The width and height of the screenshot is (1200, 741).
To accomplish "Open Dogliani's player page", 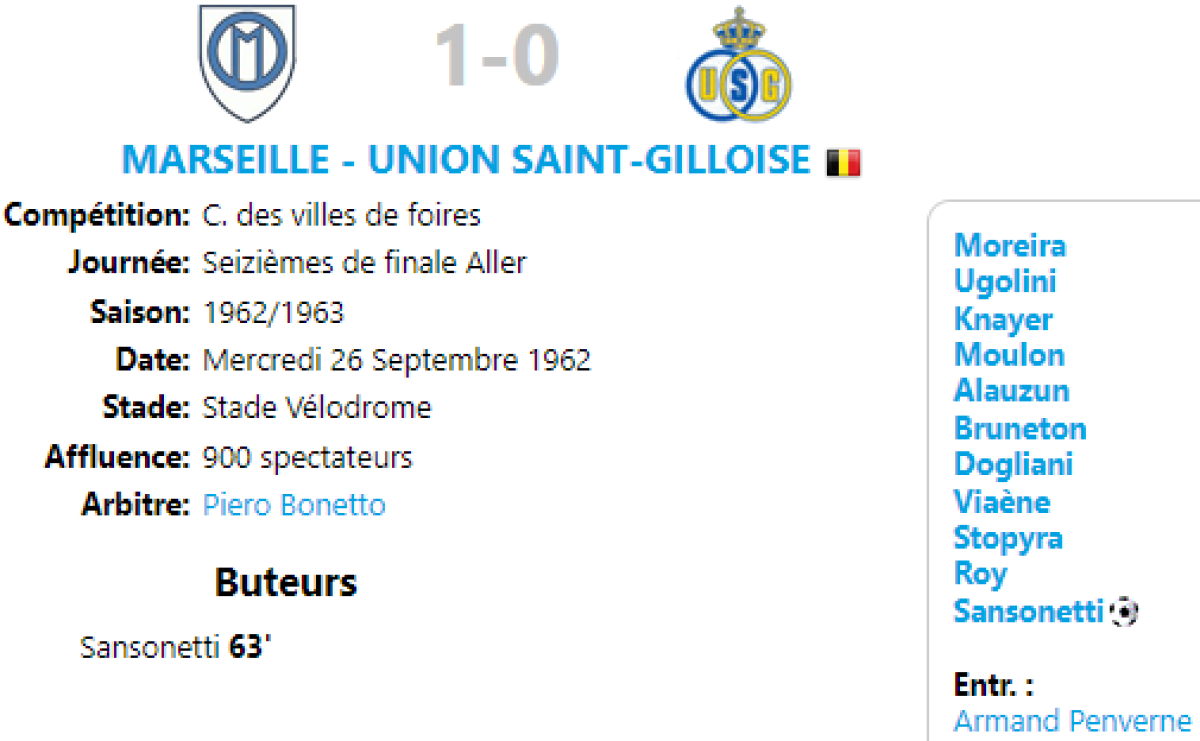I will point(1013,464).
